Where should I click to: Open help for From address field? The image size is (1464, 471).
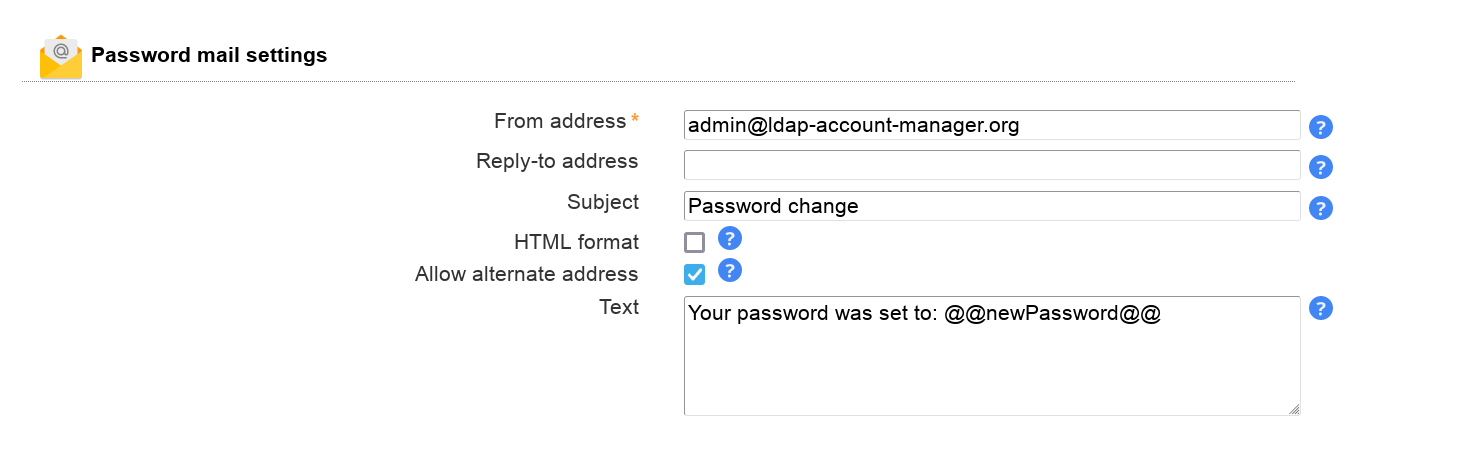(1321, 127)
